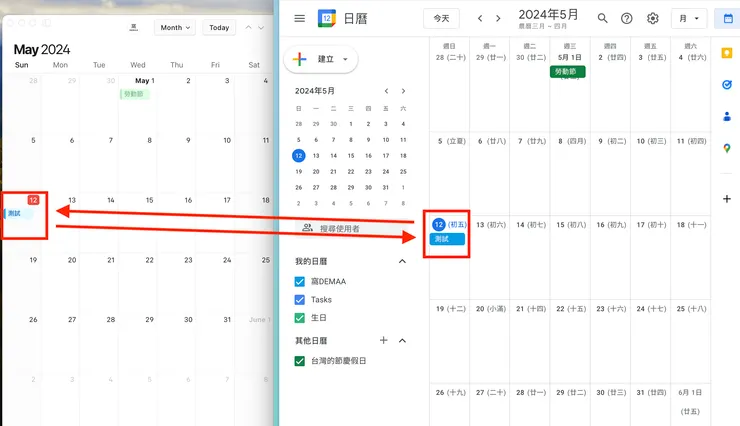Screen dimensions: 740x426
Task: Collapse the 其他日曆 section
Action: coord(402,340)
